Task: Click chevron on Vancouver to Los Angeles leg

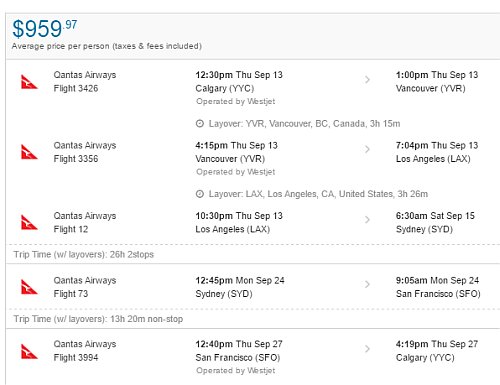Action: [x=367, y=149]
